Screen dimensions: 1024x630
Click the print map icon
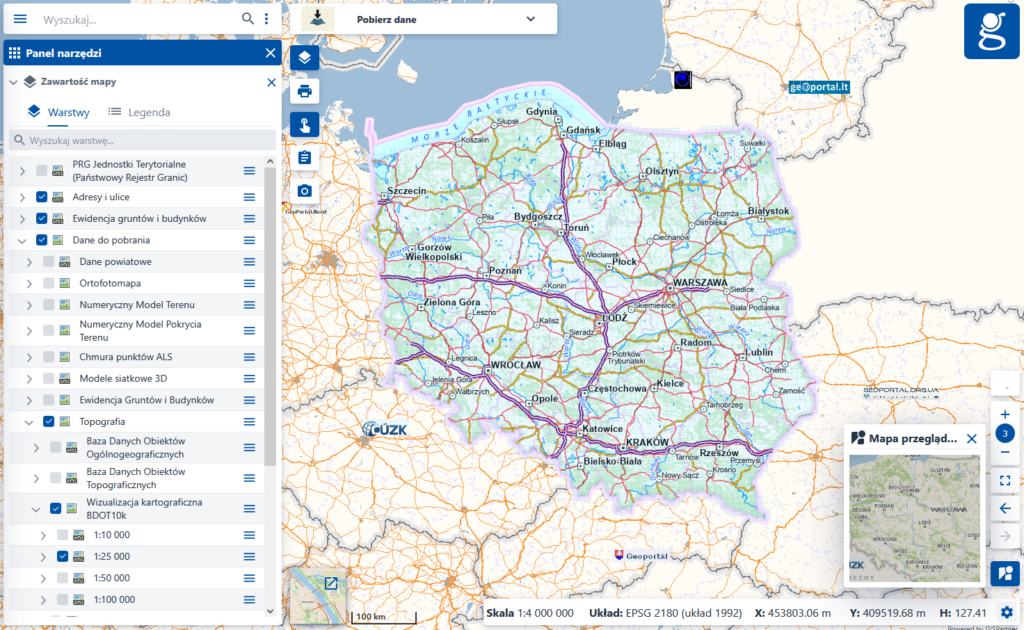coord(305,92)
